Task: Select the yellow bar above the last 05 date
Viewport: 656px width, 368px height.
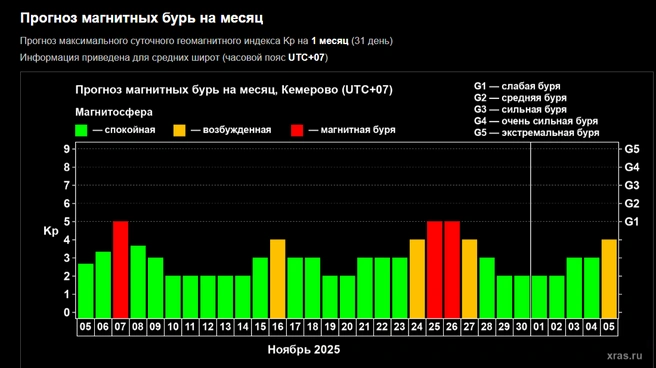Action: coord(609,279)
